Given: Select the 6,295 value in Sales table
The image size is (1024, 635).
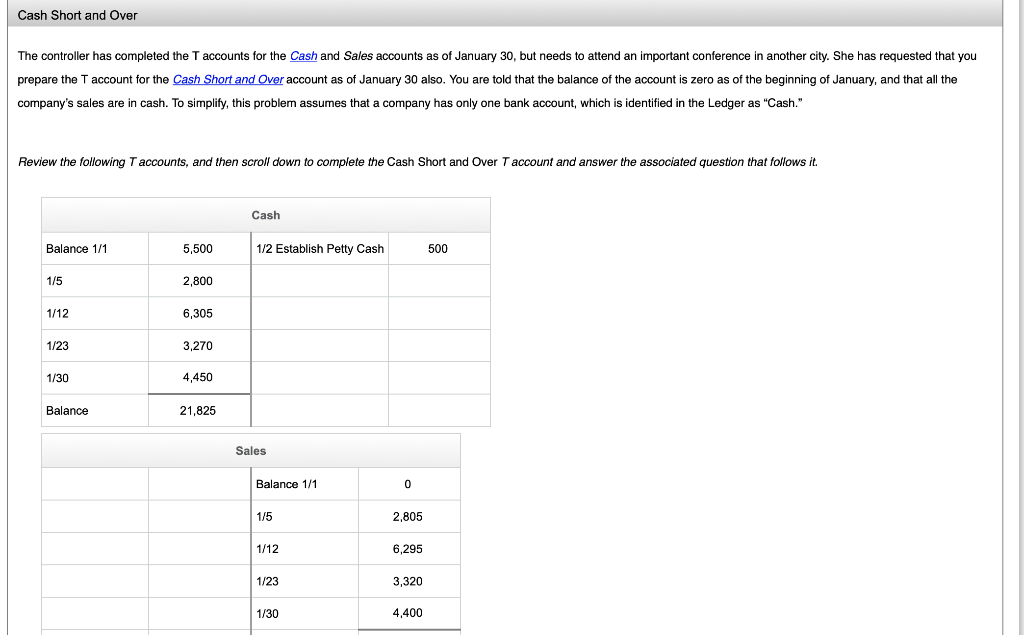Looking at the screenshot, I should pos(408,549).
